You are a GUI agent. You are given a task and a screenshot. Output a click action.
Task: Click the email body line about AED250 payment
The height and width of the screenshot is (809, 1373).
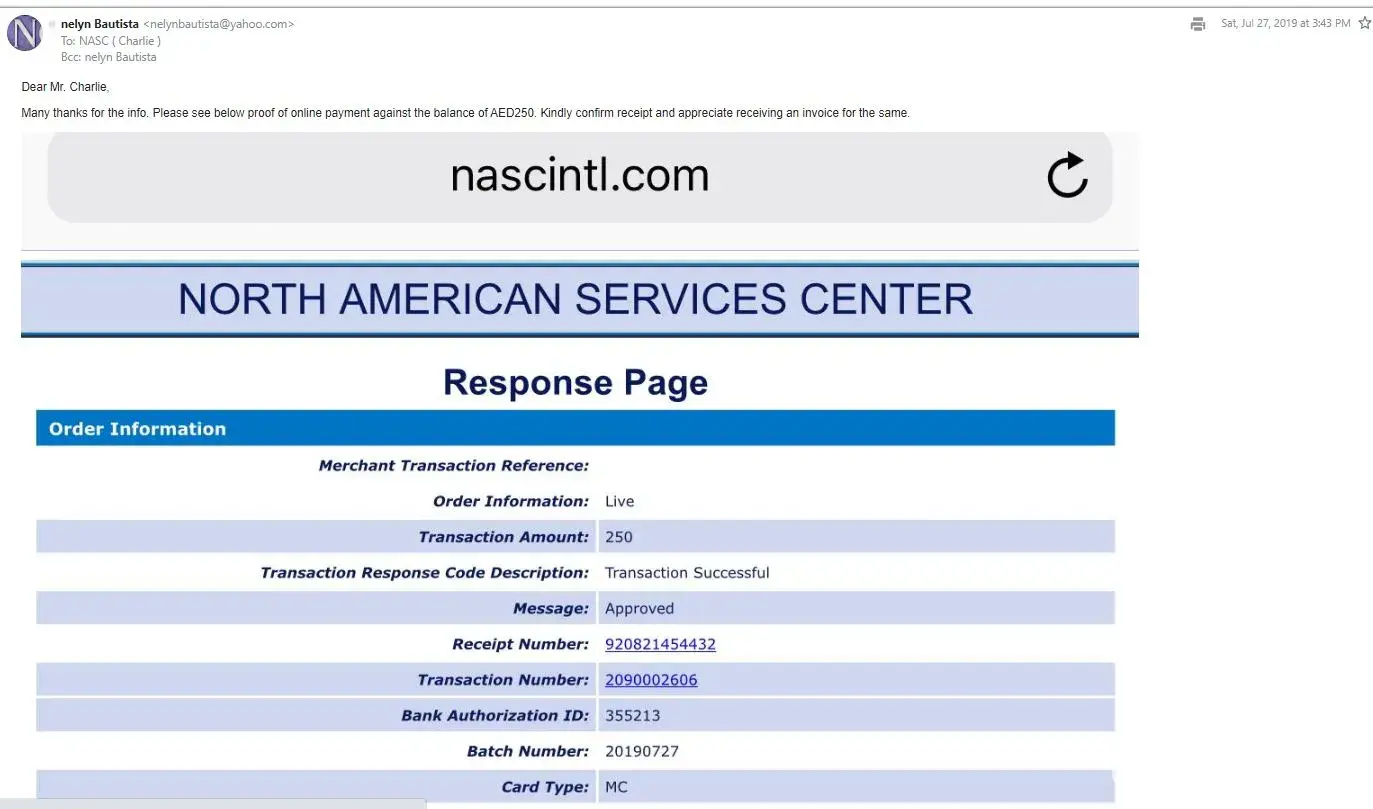(x=466, y=113)
